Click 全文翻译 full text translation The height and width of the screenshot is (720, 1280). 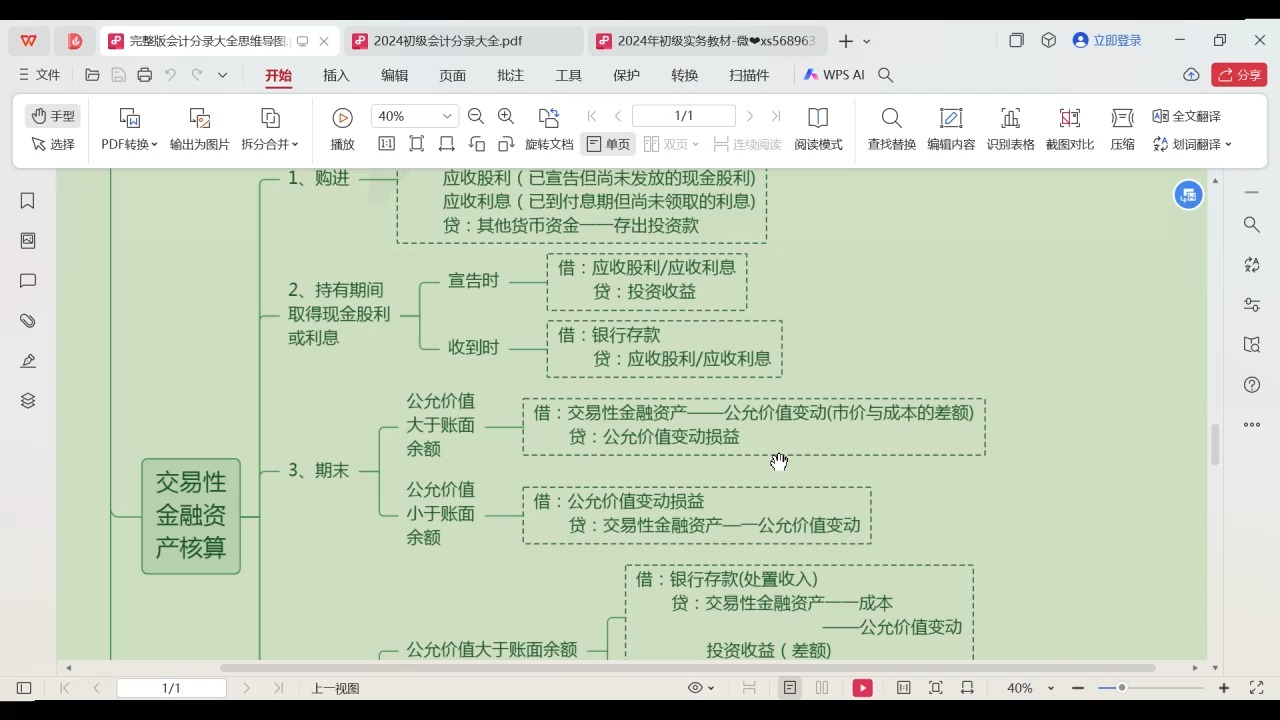pos(1187,116)
